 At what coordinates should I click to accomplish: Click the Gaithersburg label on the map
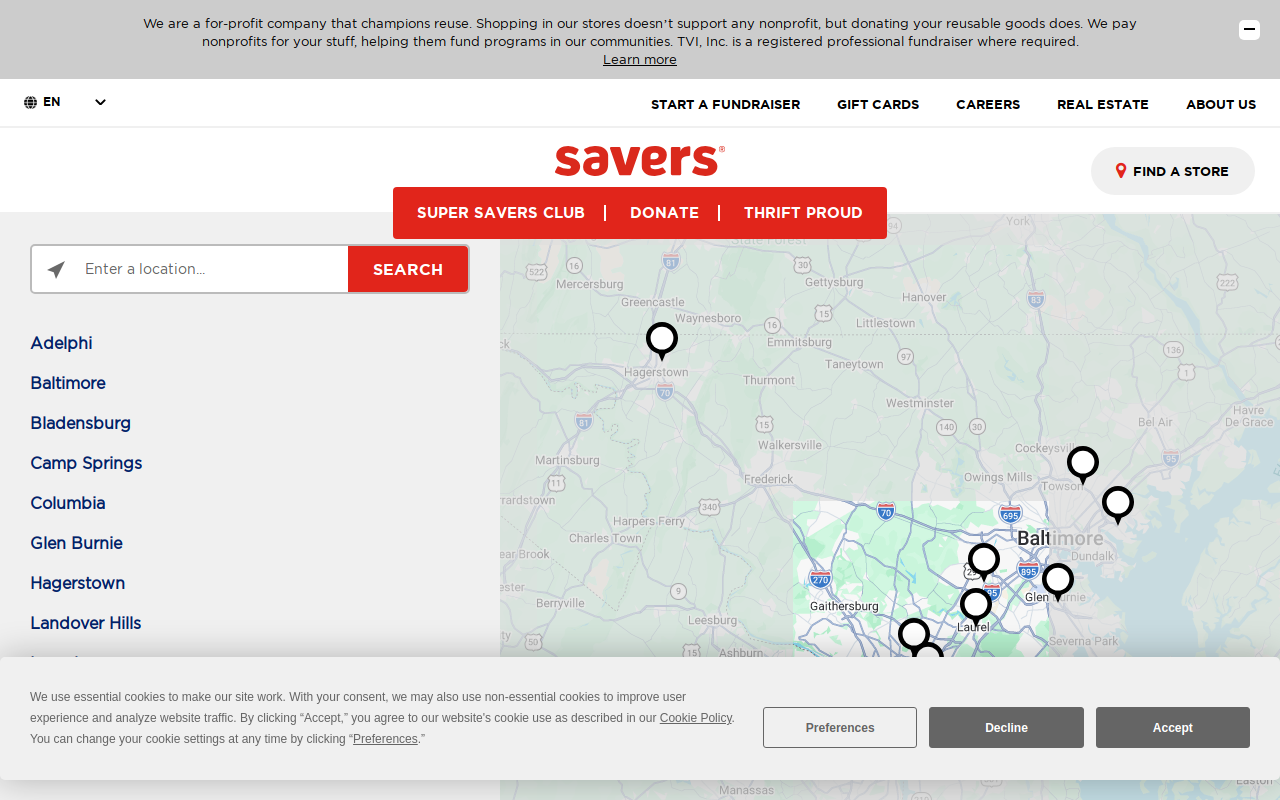(x=844, y=606)
